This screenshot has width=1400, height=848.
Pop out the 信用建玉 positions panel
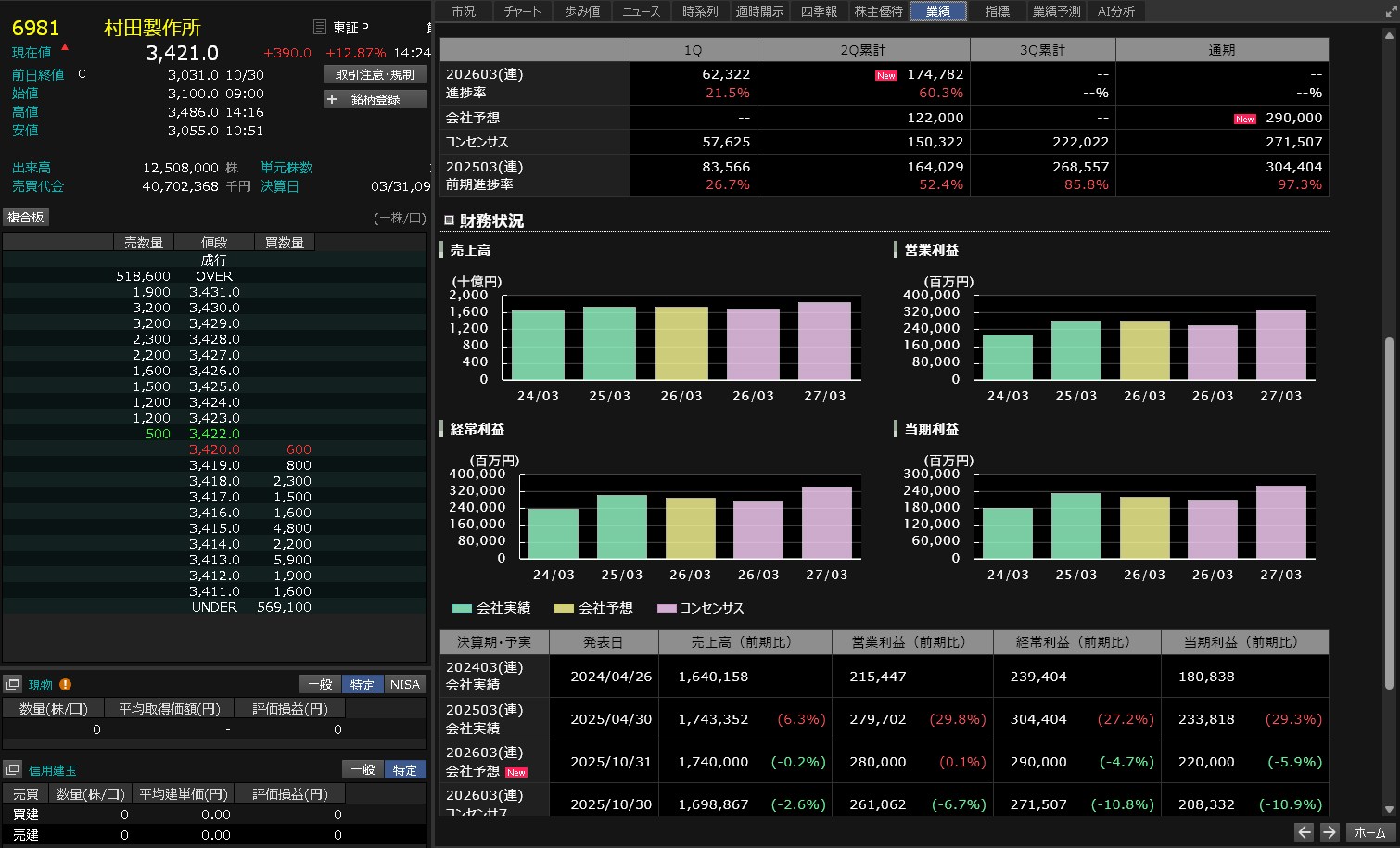(x=13, y=770)
